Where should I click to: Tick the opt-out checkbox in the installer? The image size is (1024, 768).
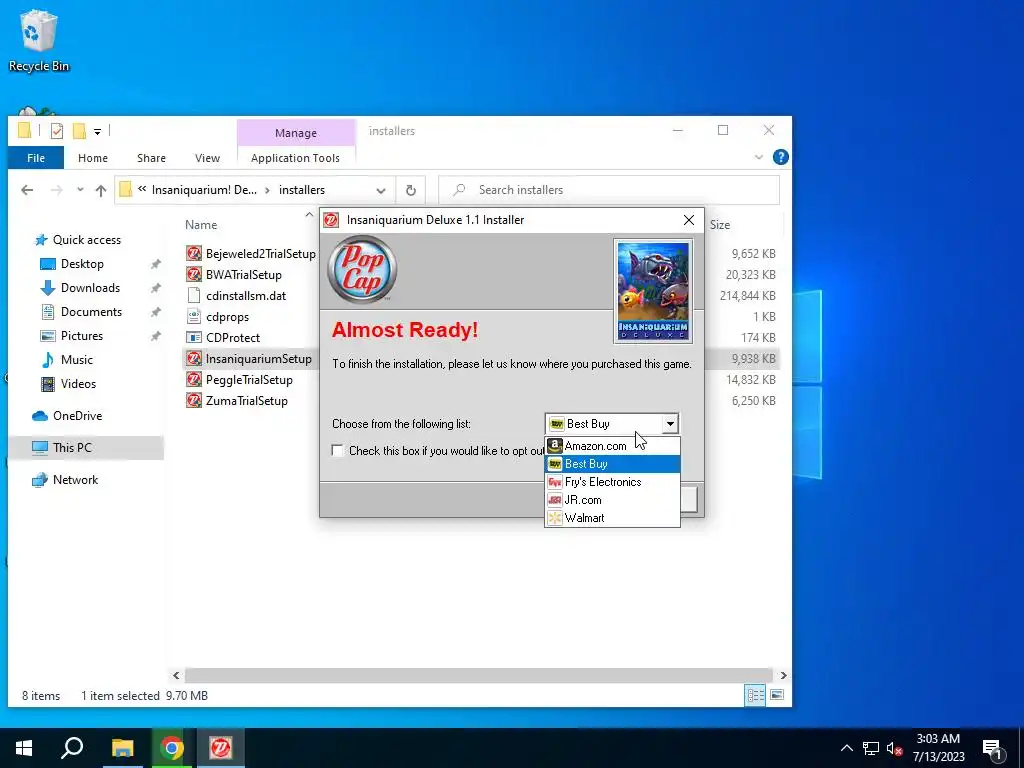tap(338, 451)
